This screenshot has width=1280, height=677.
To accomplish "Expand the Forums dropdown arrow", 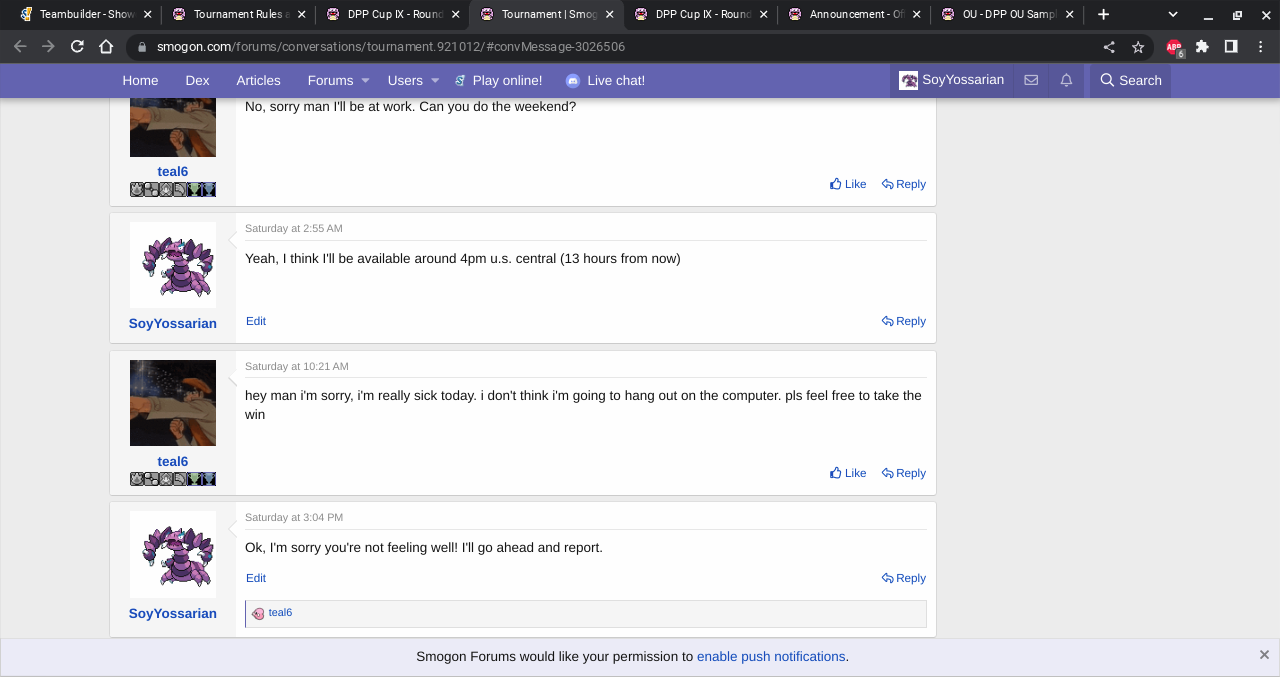I will pos(365,80).
